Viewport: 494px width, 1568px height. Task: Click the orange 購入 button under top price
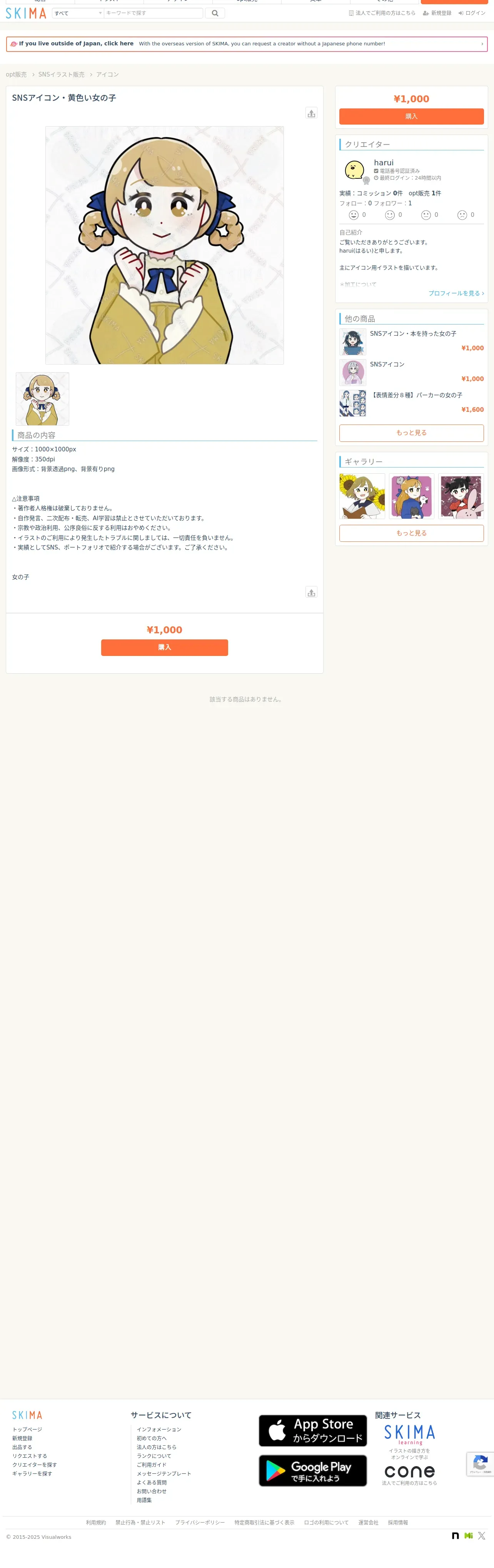411,116
